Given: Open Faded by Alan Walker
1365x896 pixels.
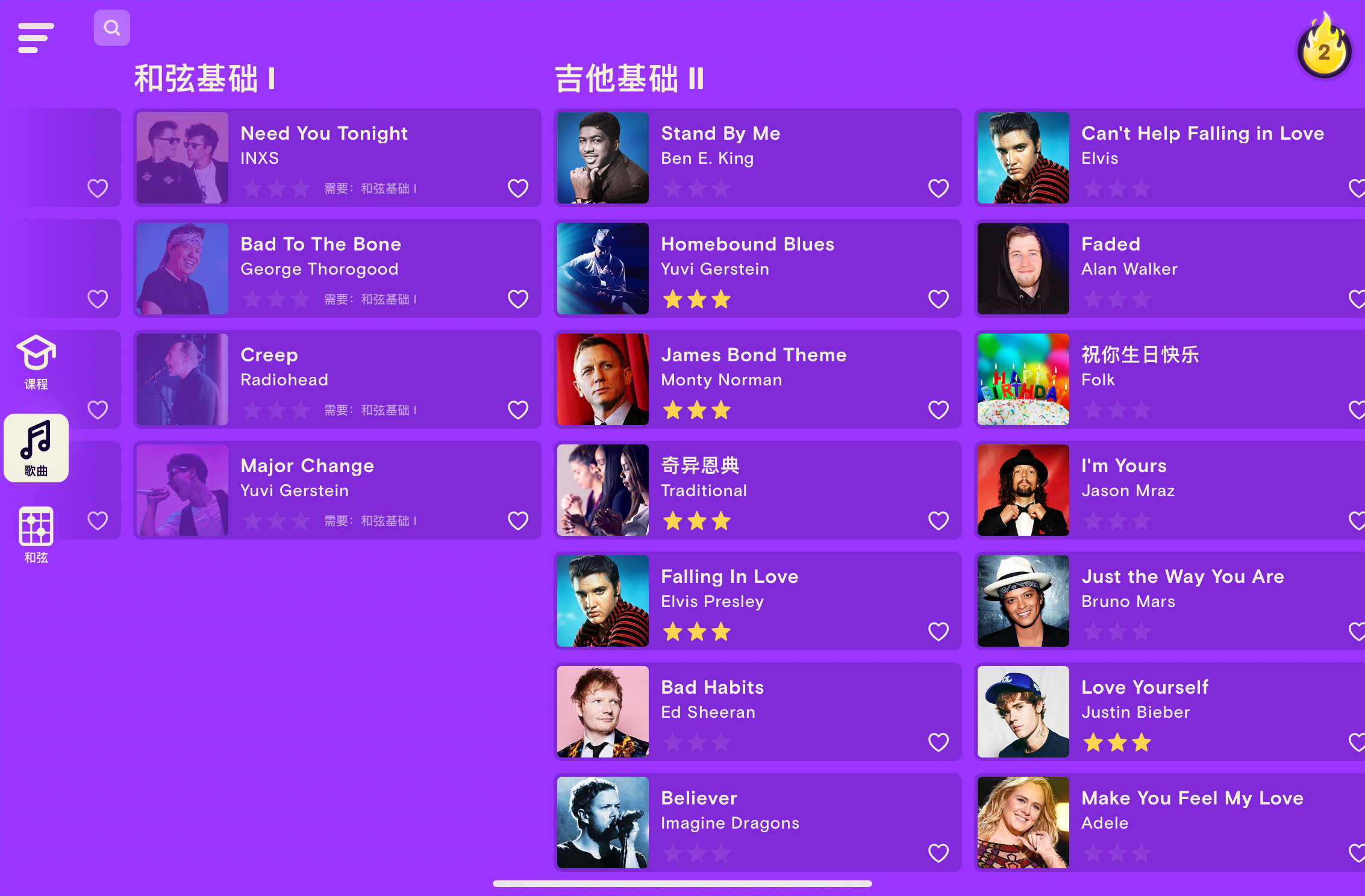Looking at the screenshot, I should coord(1169,269).
